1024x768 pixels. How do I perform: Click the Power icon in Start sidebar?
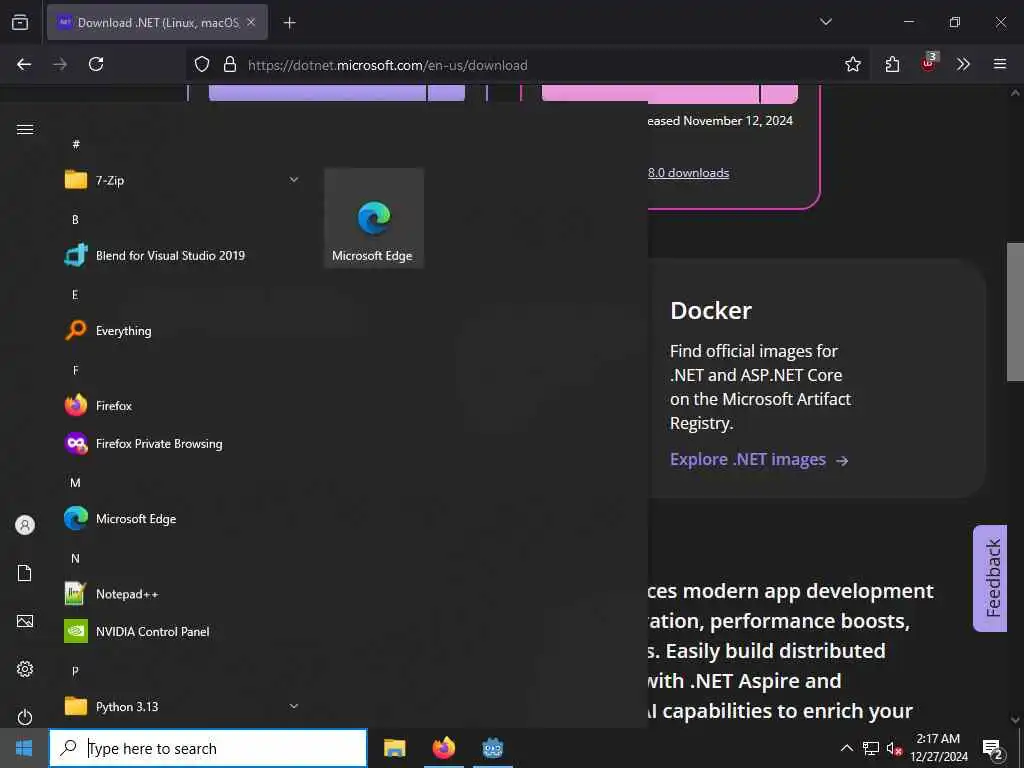(25, 717)
